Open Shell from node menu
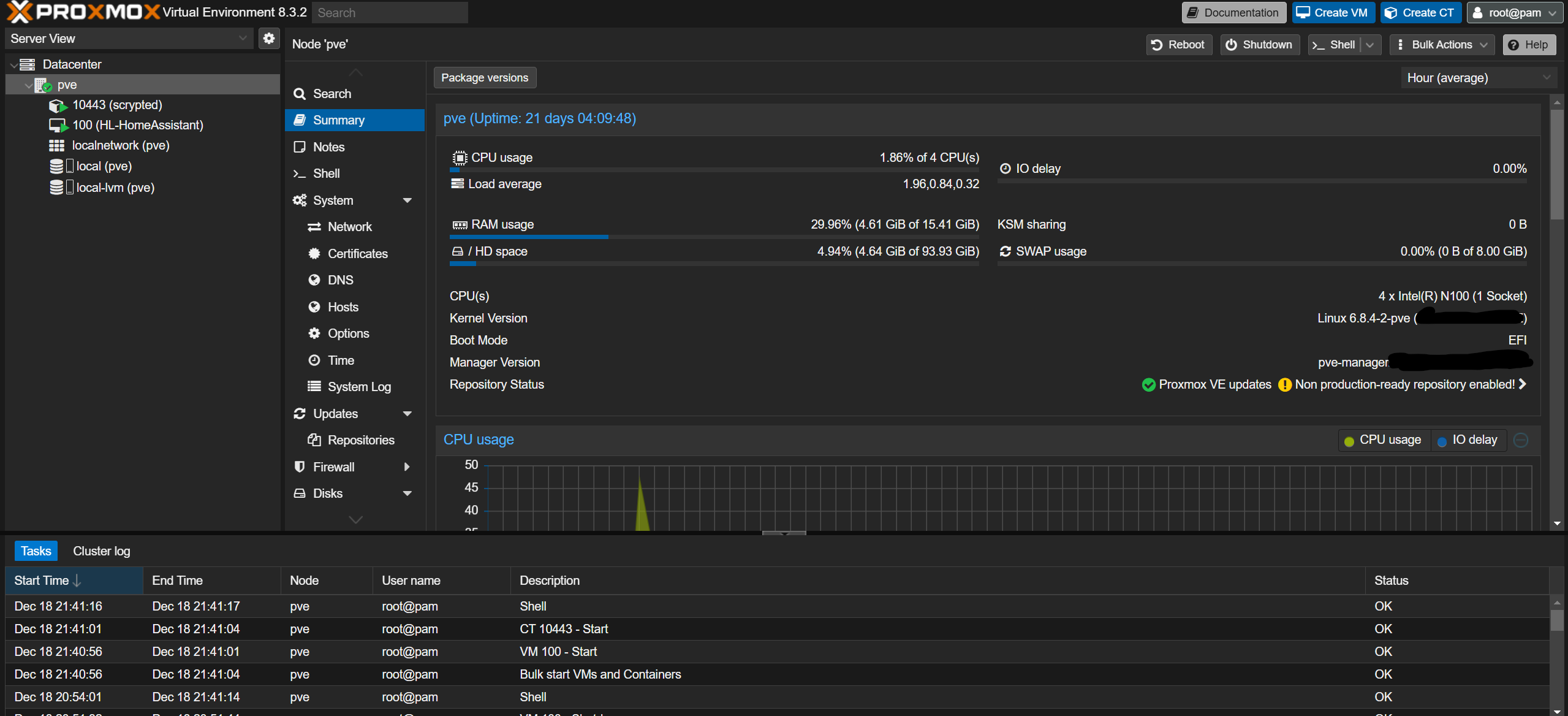Screen dimensions: 1568x716 (x=354, y=173)
